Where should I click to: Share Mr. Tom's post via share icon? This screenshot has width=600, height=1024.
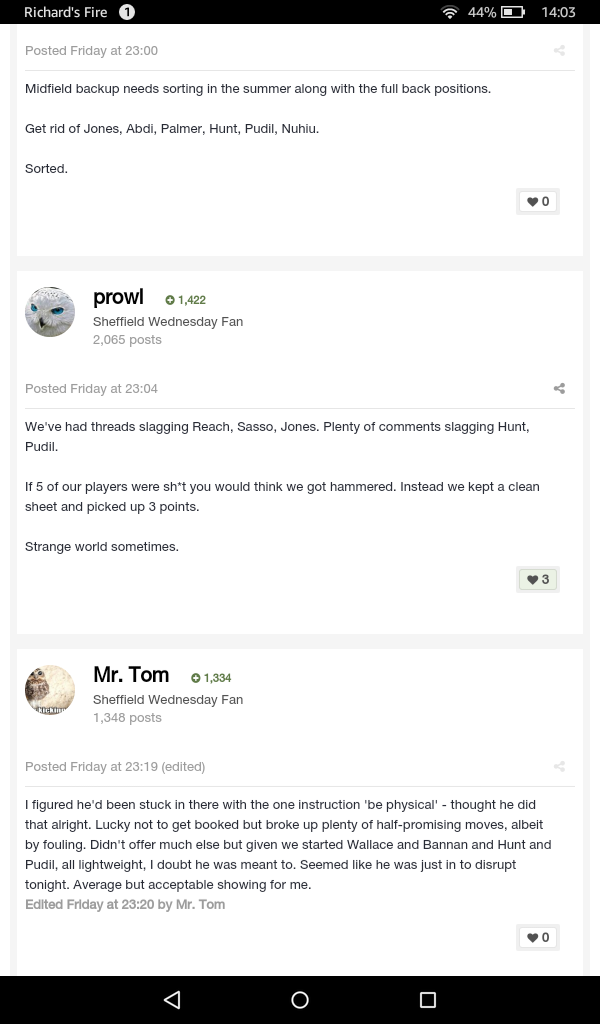(559, 767)
